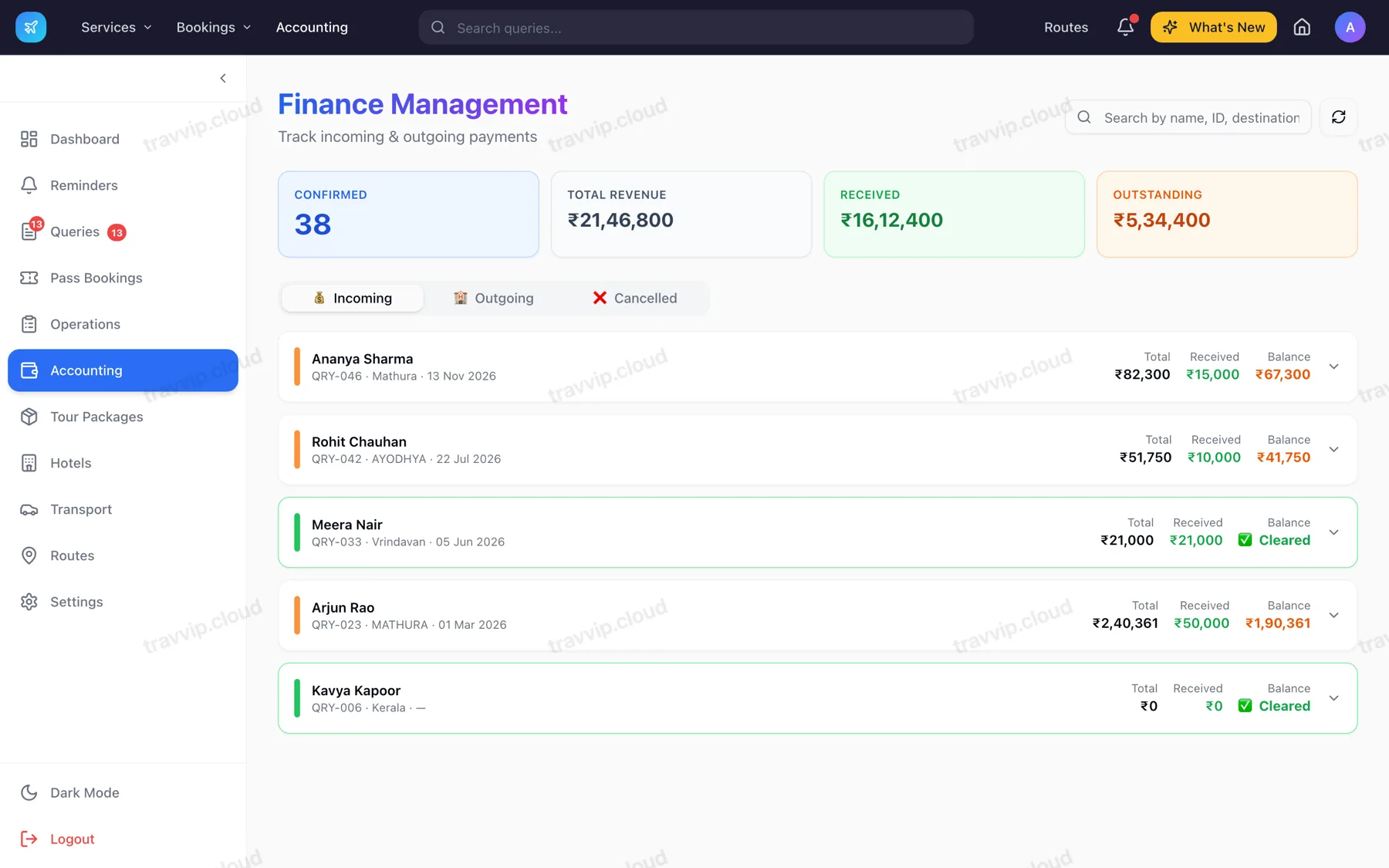
Task: Click Search by name, ID, destination field
Action: coord(1188,117)
